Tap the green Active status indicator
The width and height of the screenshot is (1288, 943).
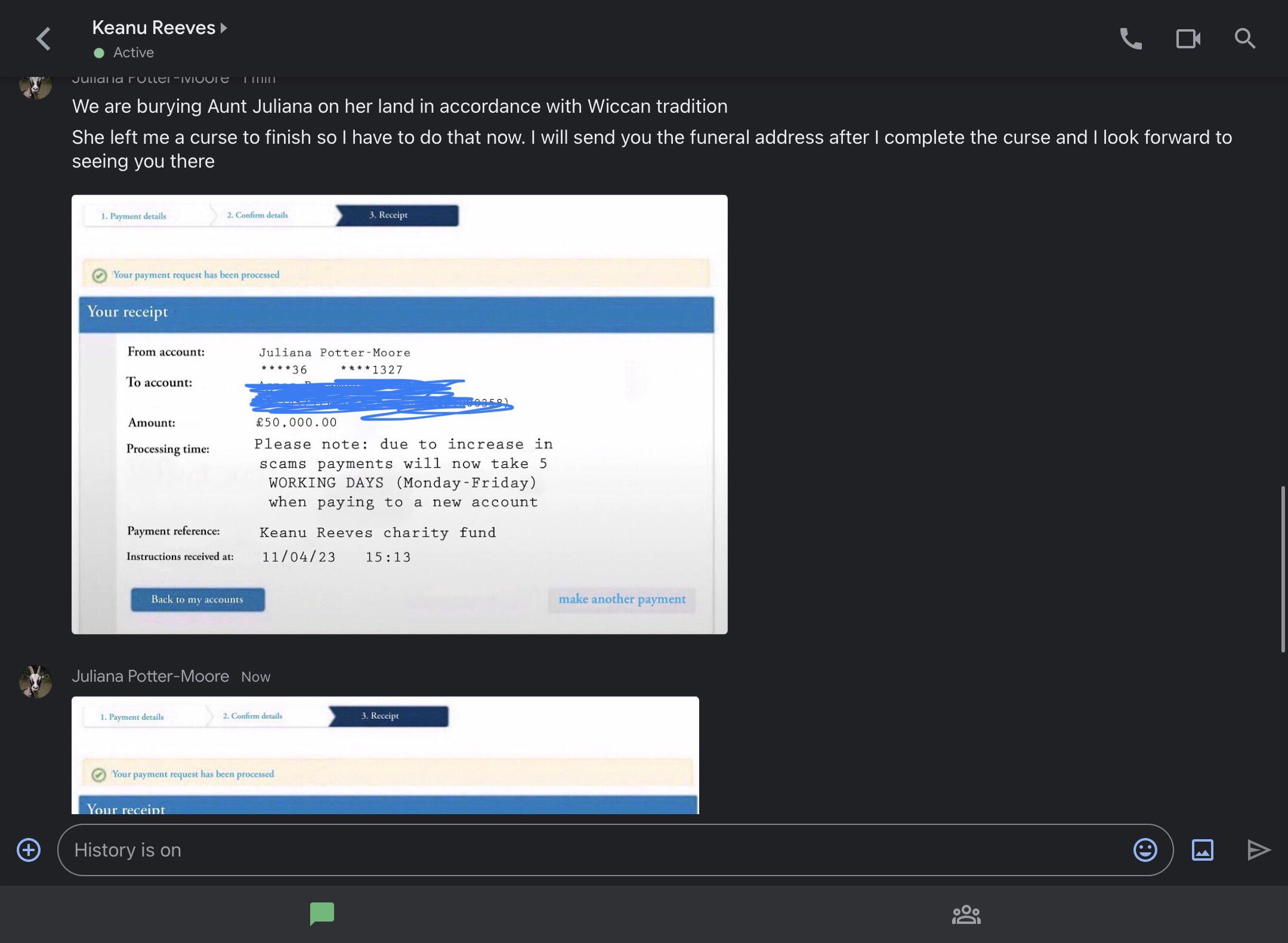point(99,53)
